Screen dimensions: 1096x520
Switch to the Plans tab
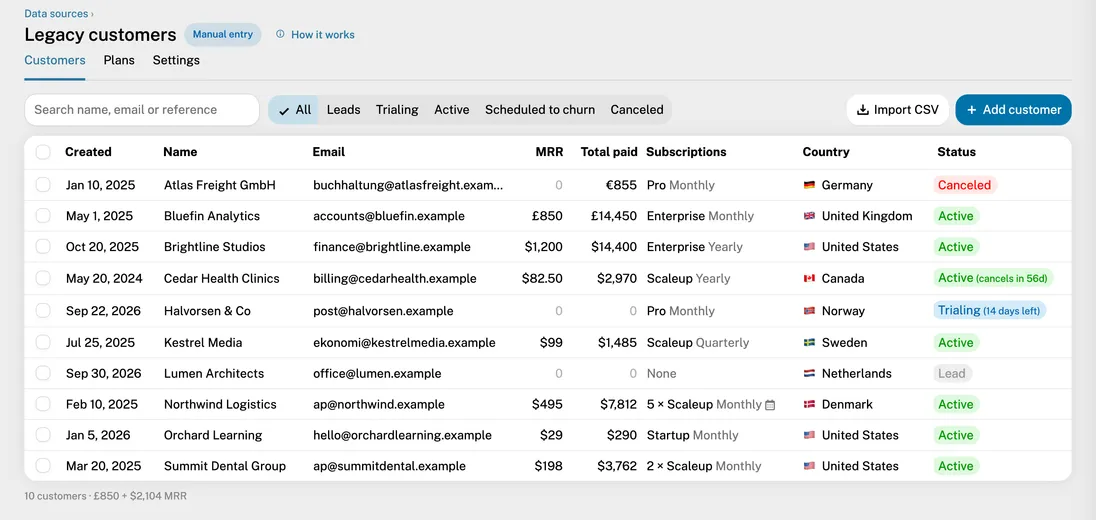pyautogui.click(x=119, y=60)
